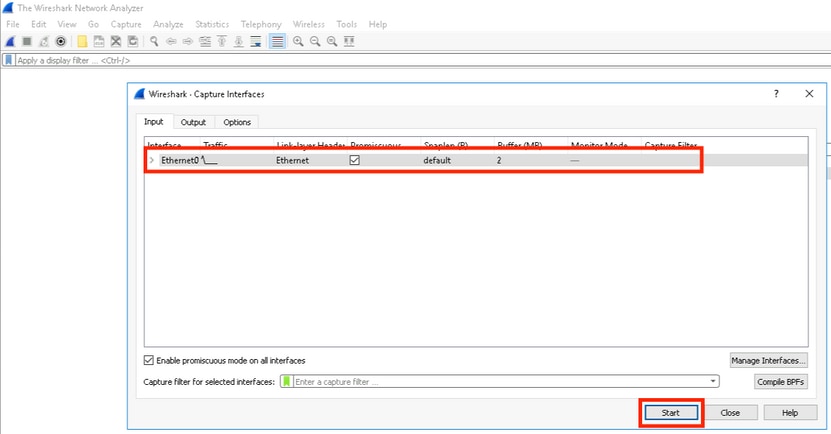Click the Apply a display filter field
The image size is (831, 434).
click(x=423, y=60)
